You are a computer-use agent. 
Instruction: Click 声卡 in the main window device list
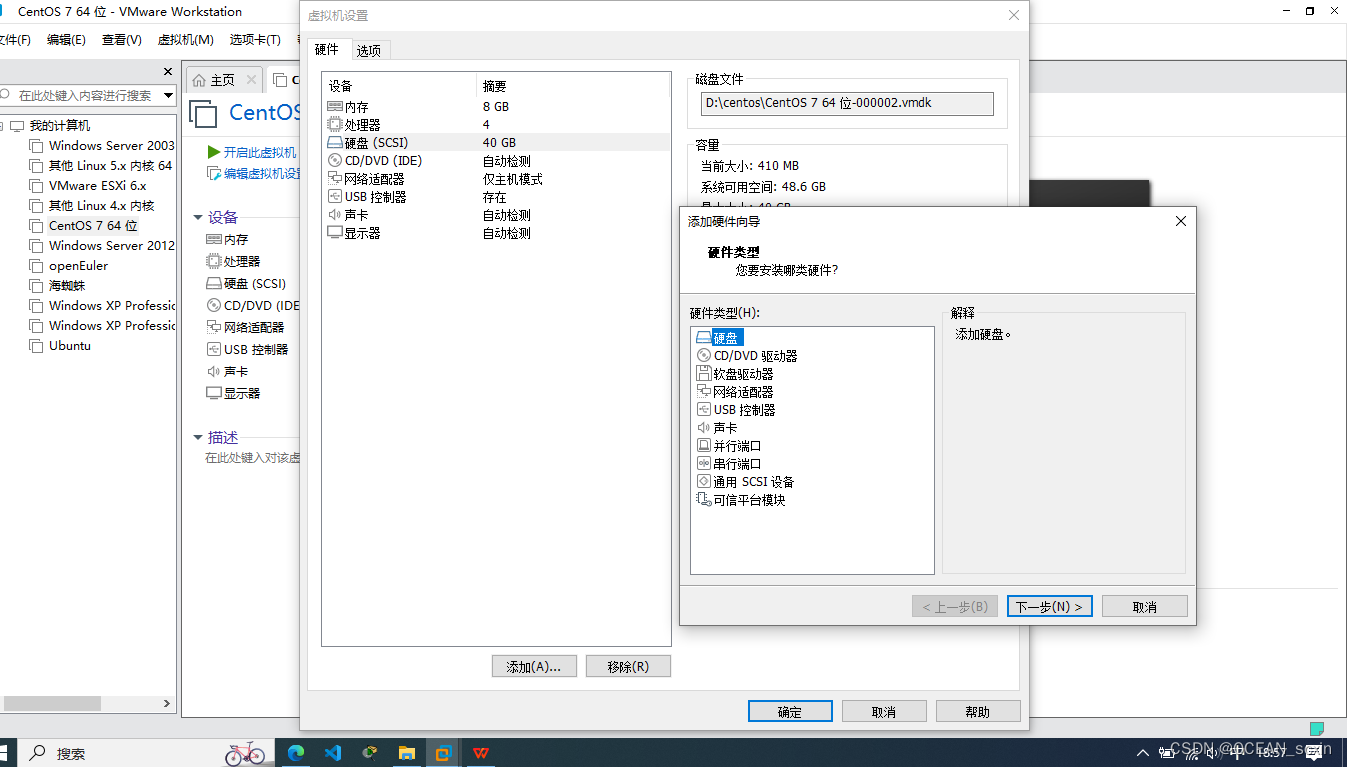click(227, 371)
